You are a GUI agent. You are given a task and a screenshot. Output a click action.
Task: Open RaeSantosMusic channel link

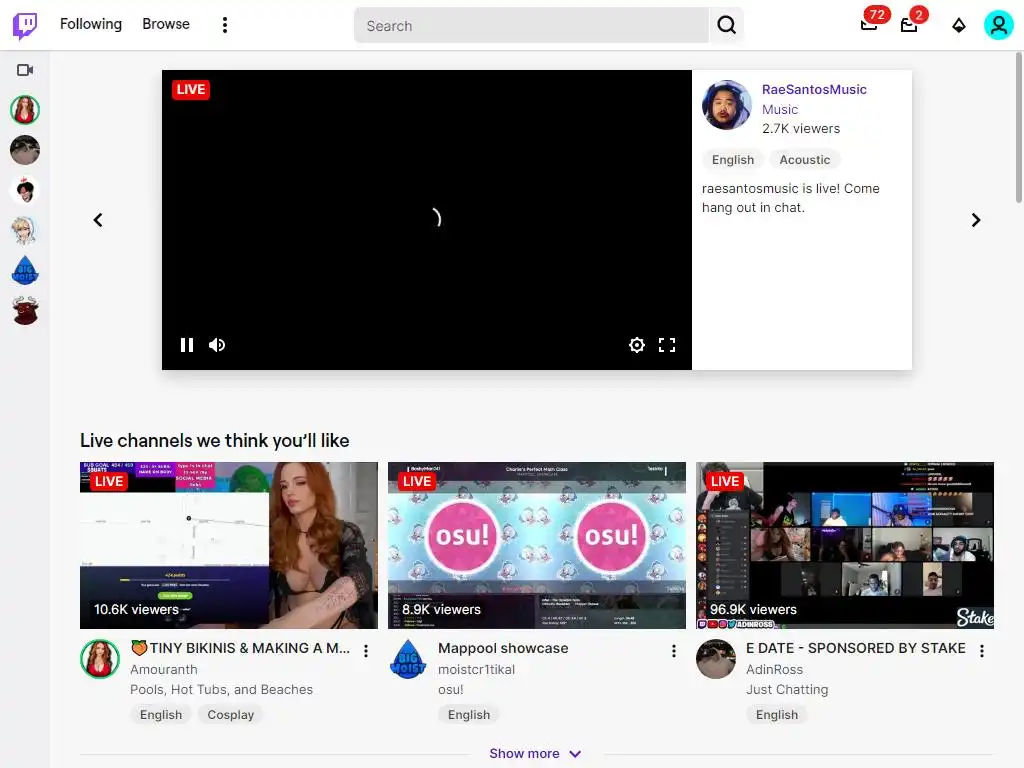point(814,89)
